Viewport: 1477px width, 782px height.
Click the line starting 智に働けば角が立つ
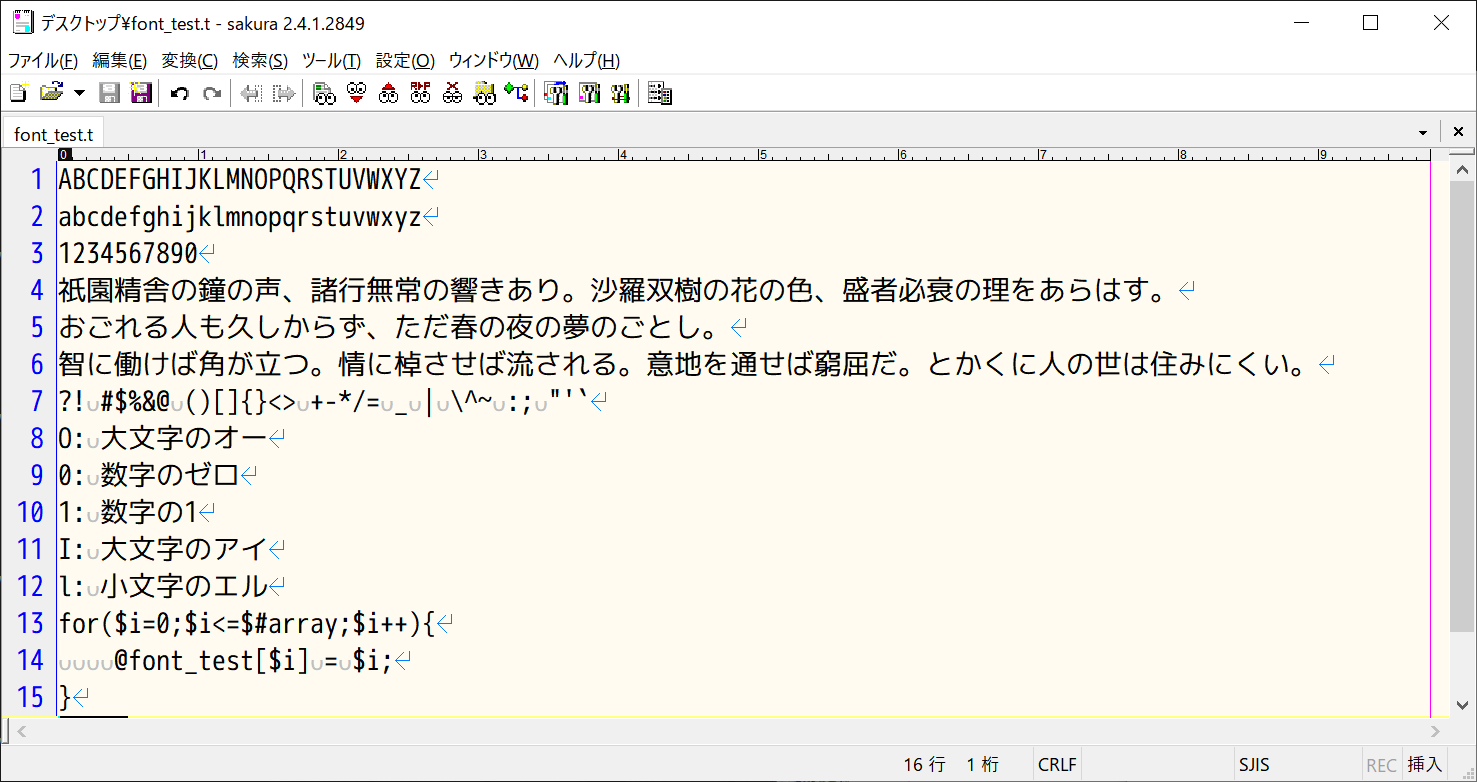682,365
